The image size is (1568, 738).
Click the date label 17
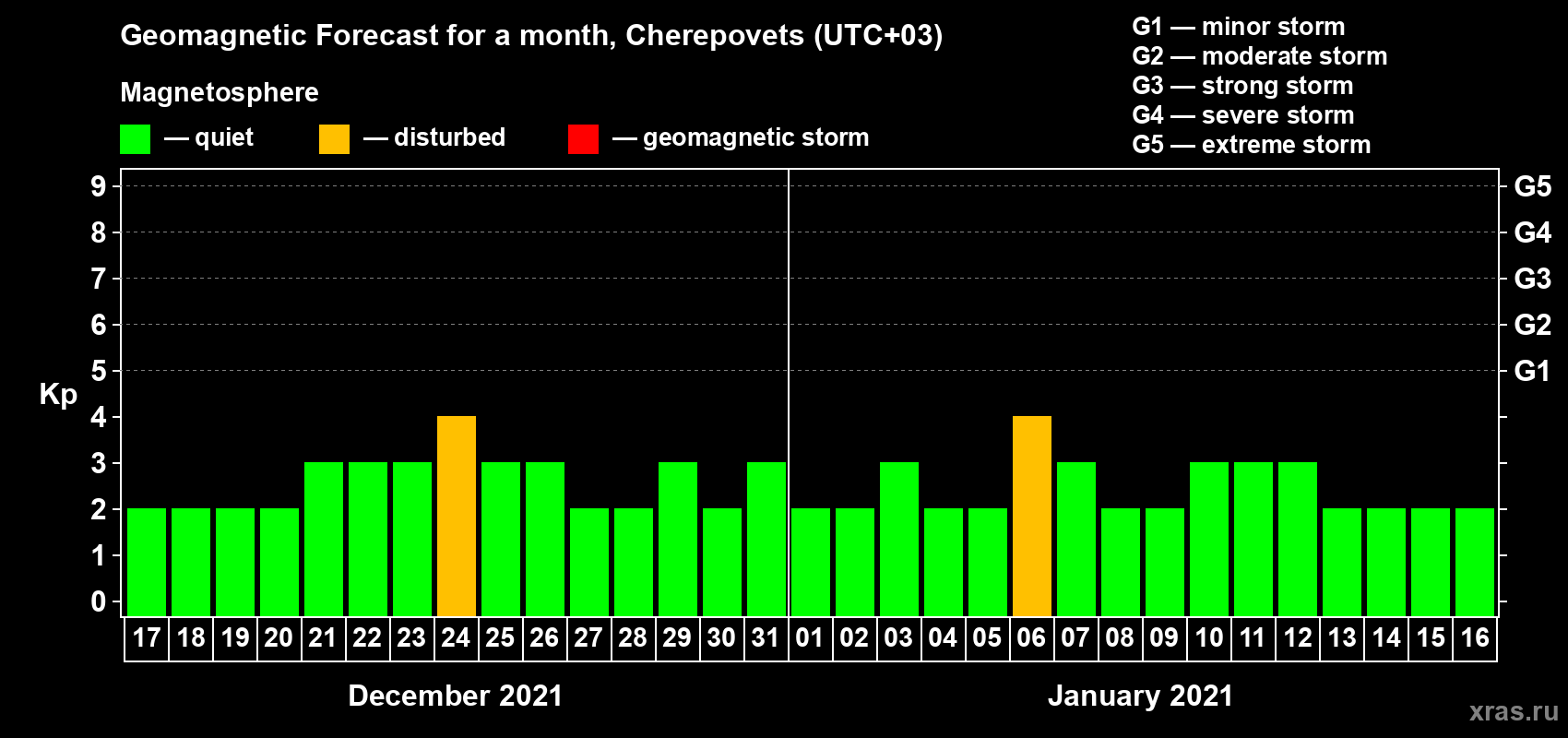(147, 638)
